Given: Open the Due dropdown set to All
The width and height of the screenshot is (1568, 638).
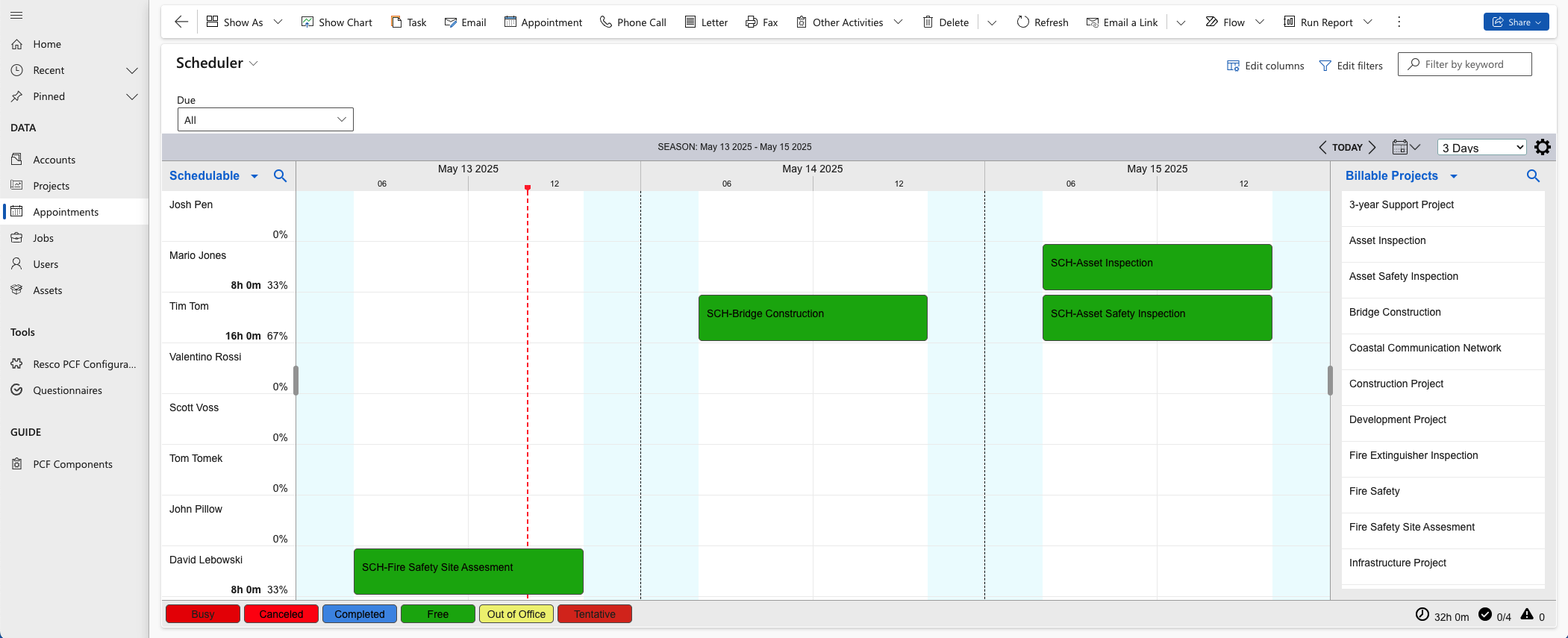Looking at the screenshot, I should pos(265,119).
